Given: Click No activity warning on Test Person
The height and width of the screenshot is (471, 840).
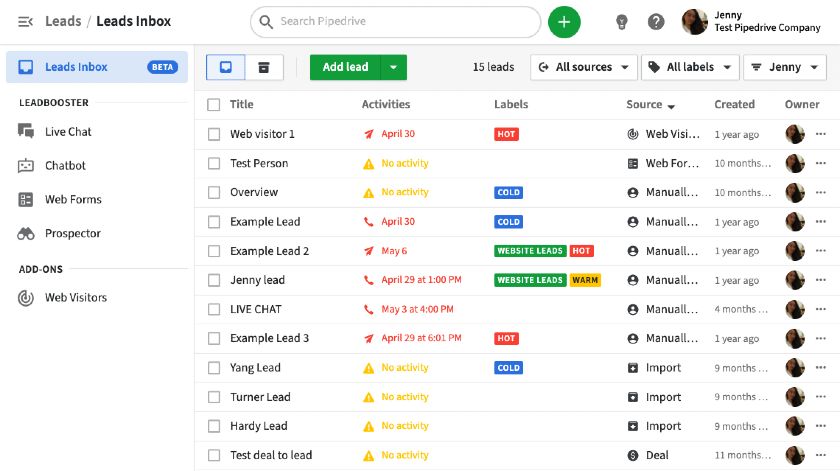Looking at the screenshot, I should pyautogui.click(x=396, y=163).
